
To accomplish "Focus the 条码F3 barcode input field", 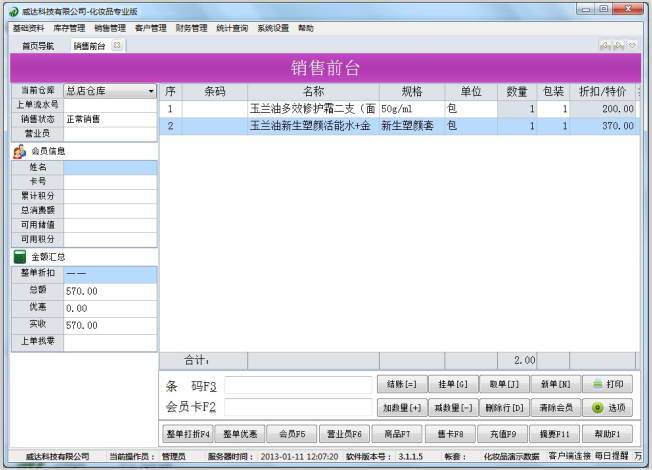I will coord(298,385).
